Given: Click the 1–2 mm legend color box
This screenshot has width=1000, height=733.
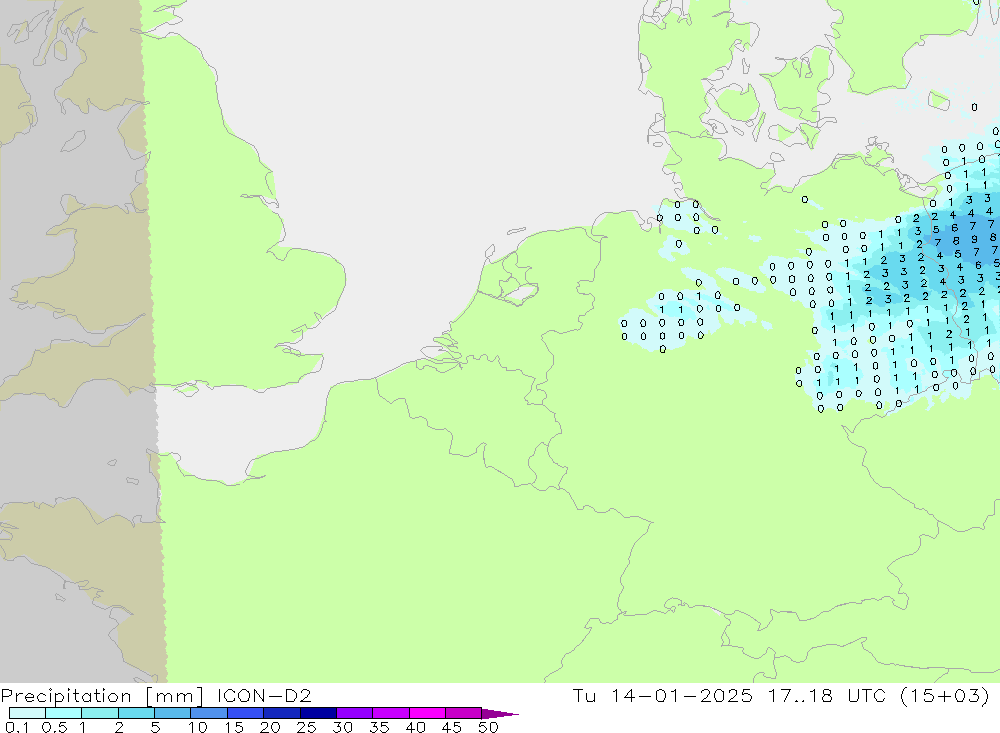Looking at the screenshot, I should (100, 713).
